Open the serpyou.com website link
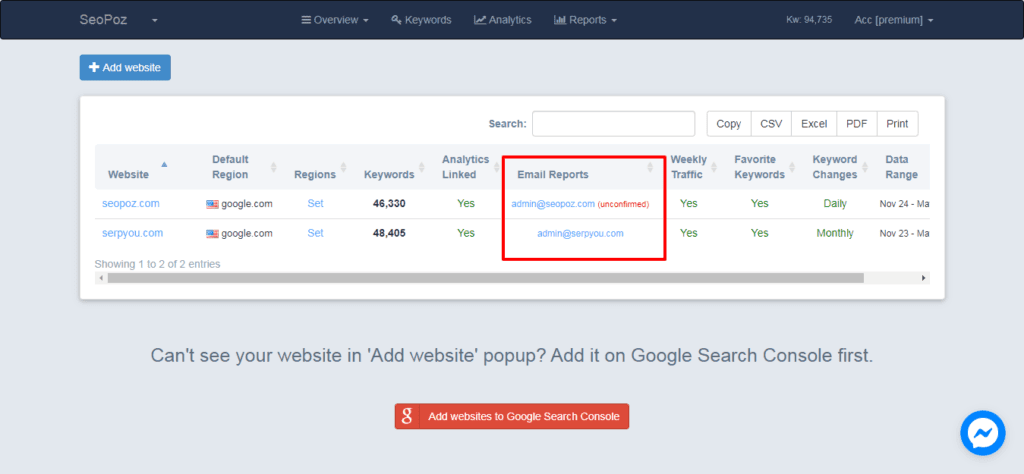This screenshot has height=474, width=1024. (x=133, y=233)
